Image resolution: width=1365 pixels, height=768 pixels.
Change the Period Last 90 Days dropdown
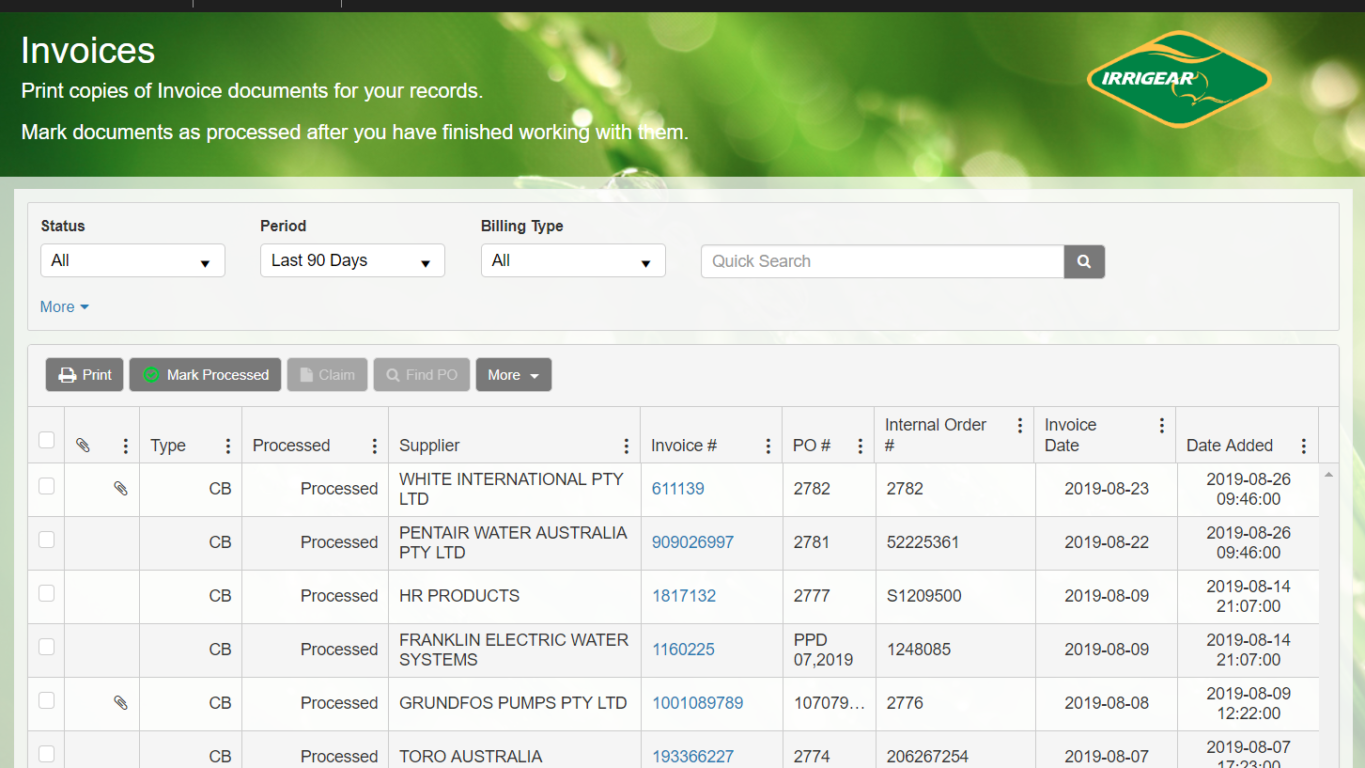pos(352,261)
